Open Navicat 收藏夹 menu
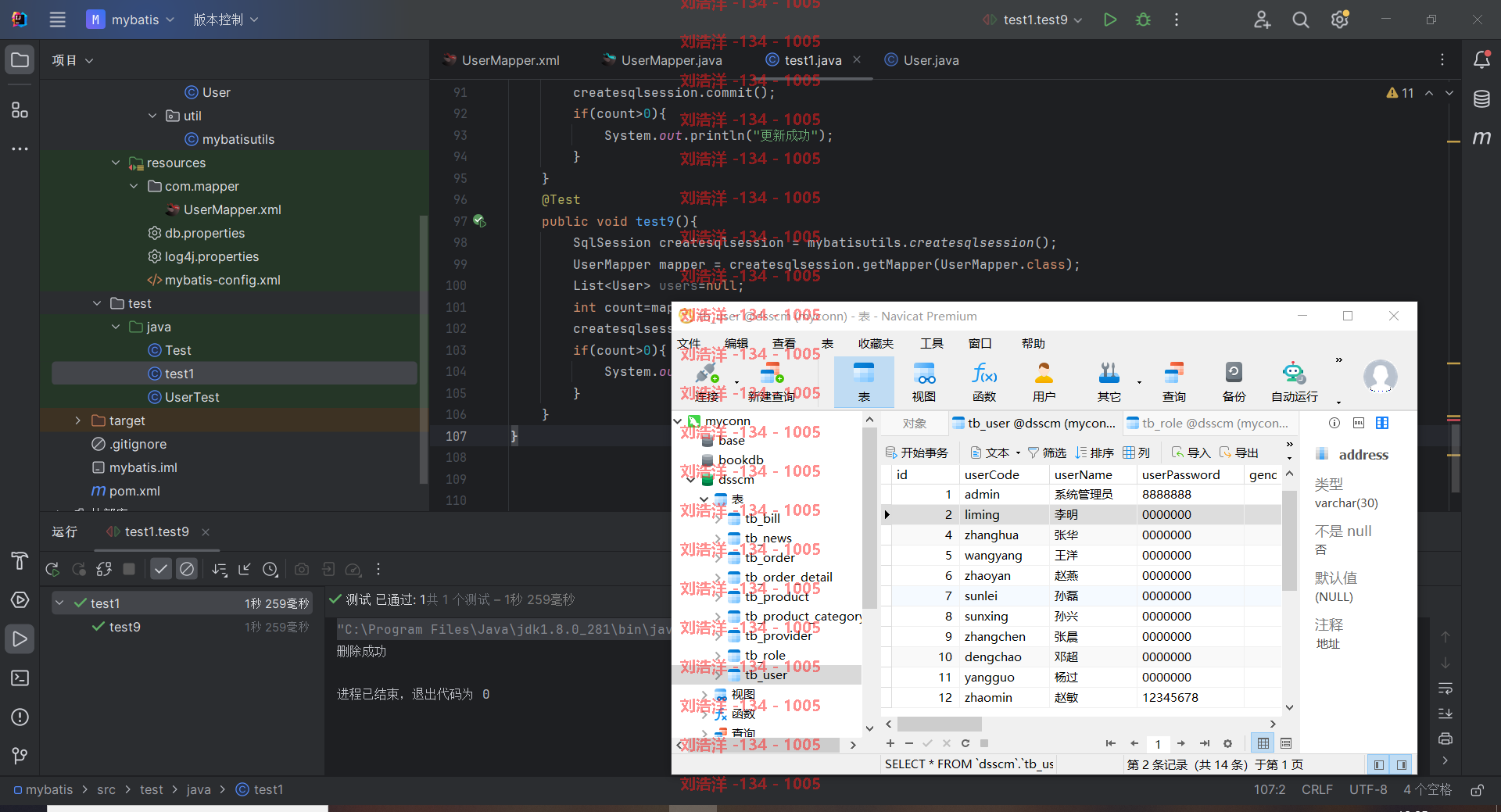The width and height of the screenshot is (1501, 812). tap(876, 343)
